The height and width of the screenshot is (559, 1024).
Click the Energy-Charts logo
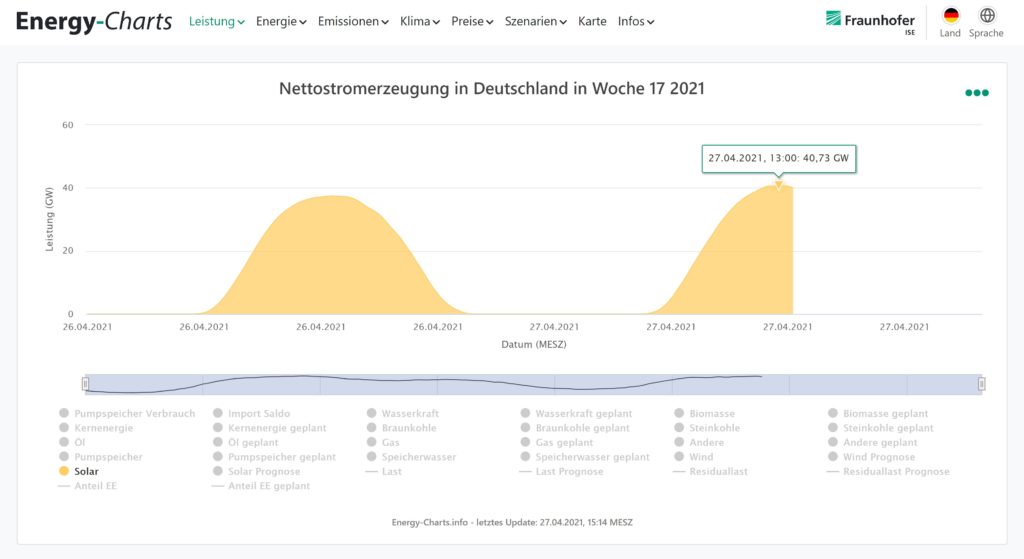pos(94,21)
